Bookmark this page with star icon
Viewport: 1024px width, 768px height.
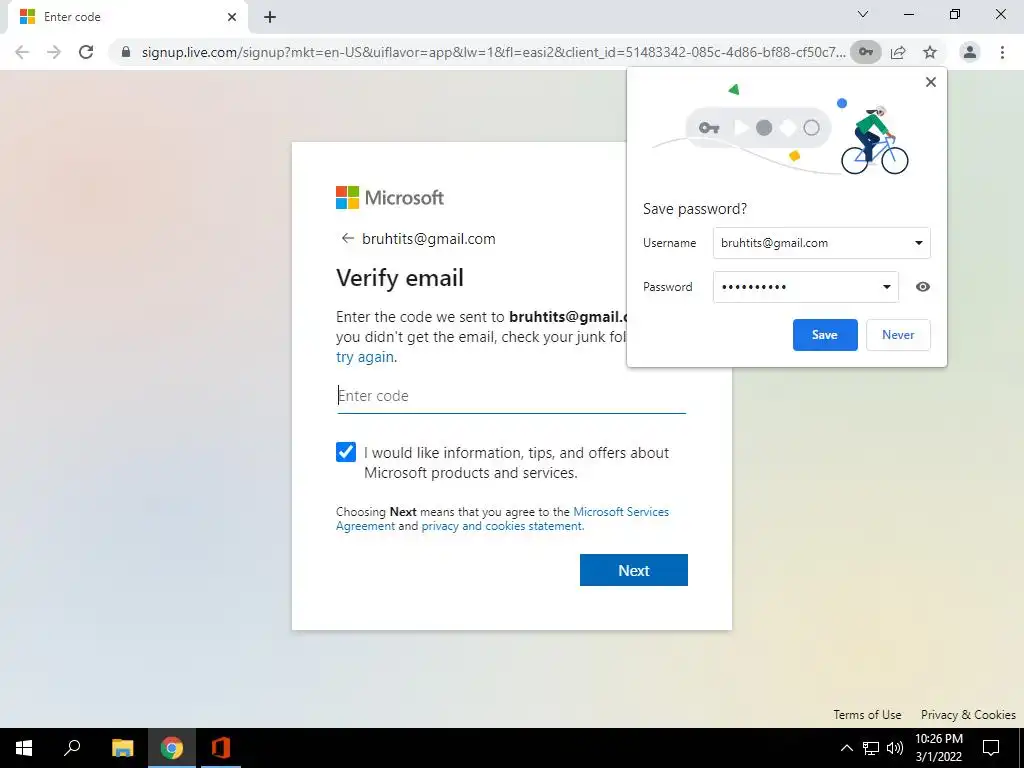click(x=930, y=52)
